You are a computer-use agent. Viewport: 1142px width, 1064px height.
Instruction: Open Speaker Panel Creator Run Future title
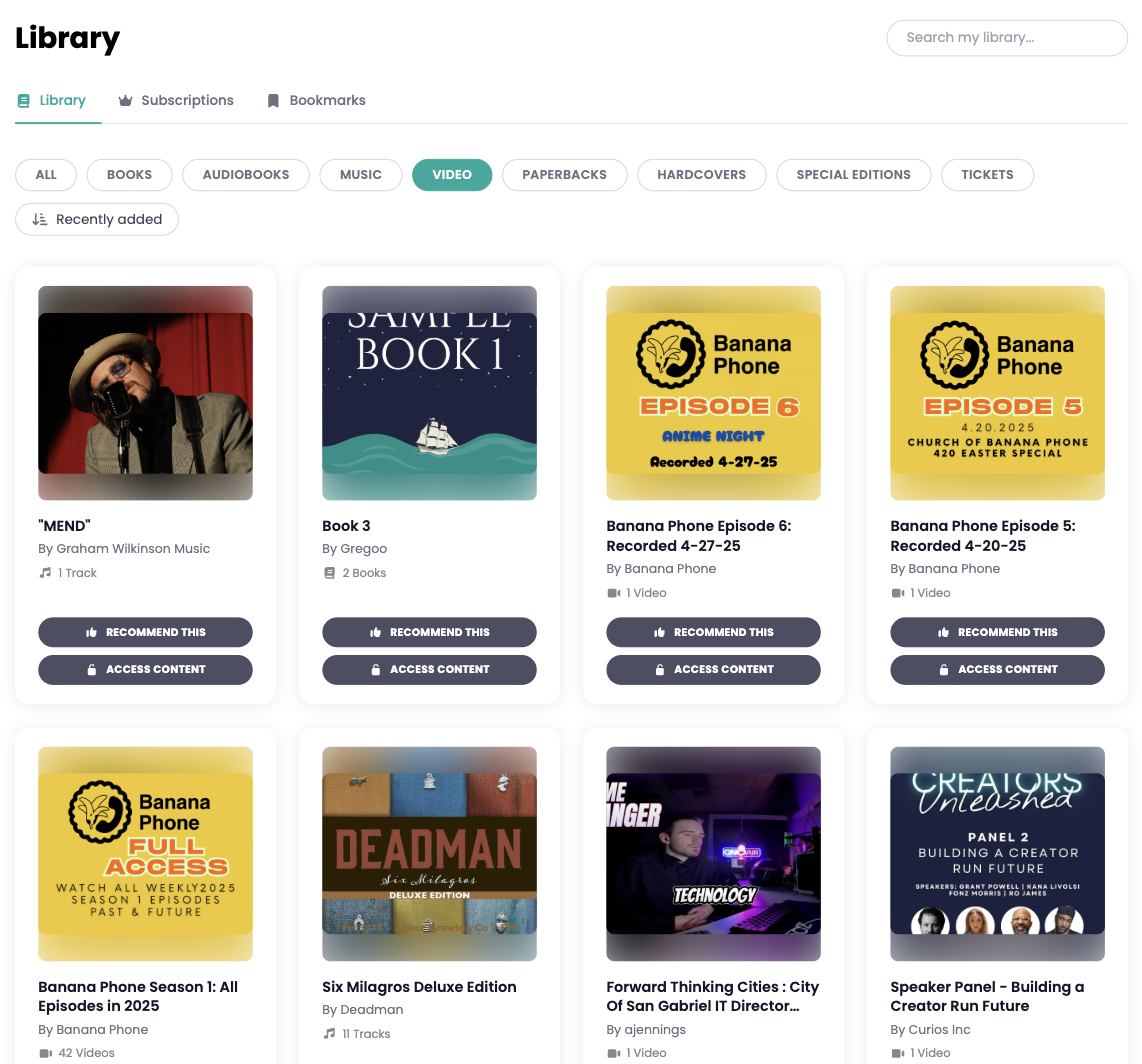988,996
